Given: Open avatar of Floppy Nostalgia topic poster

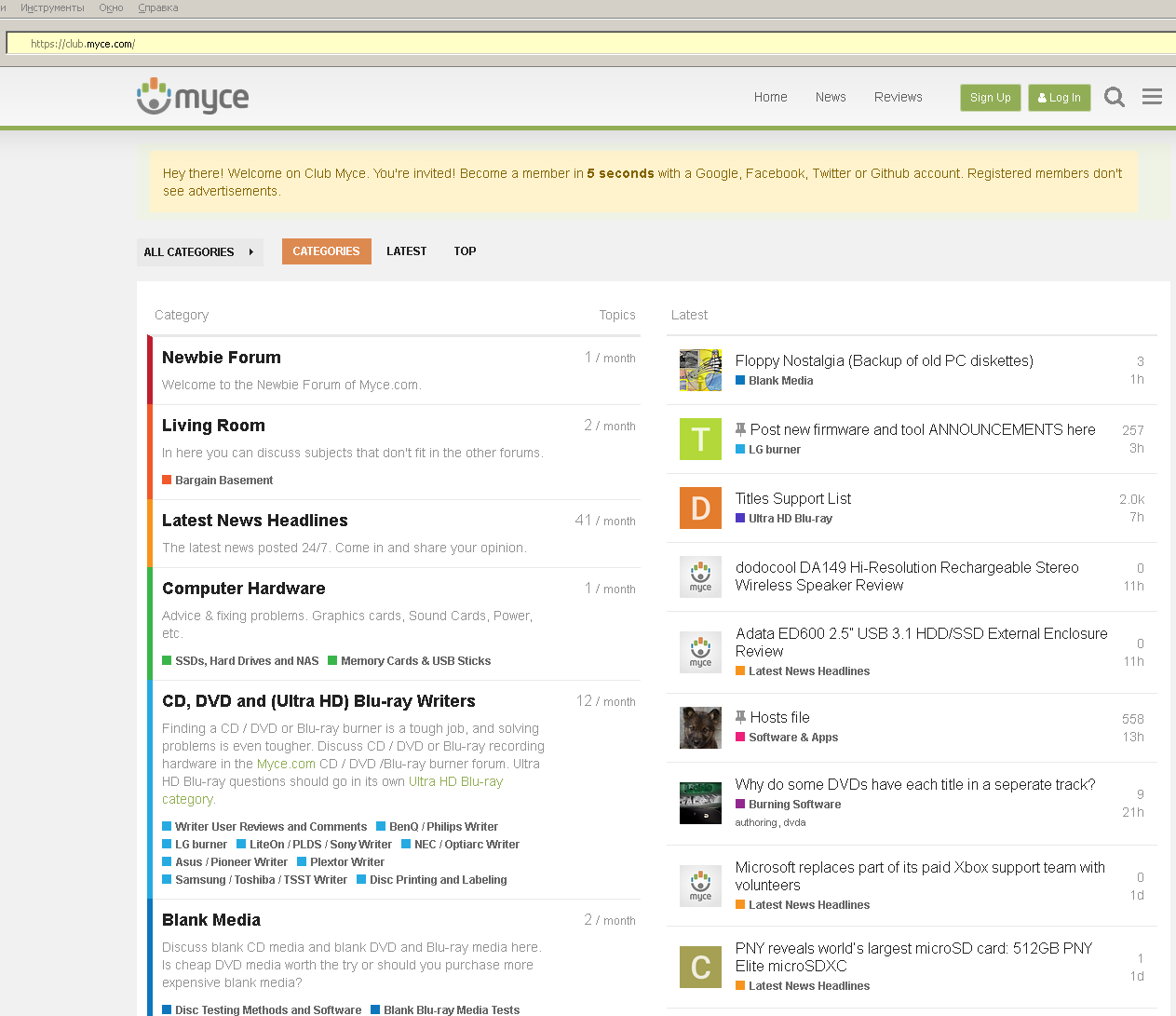Looking at the screenshot, I should click(x=700, y=371).
